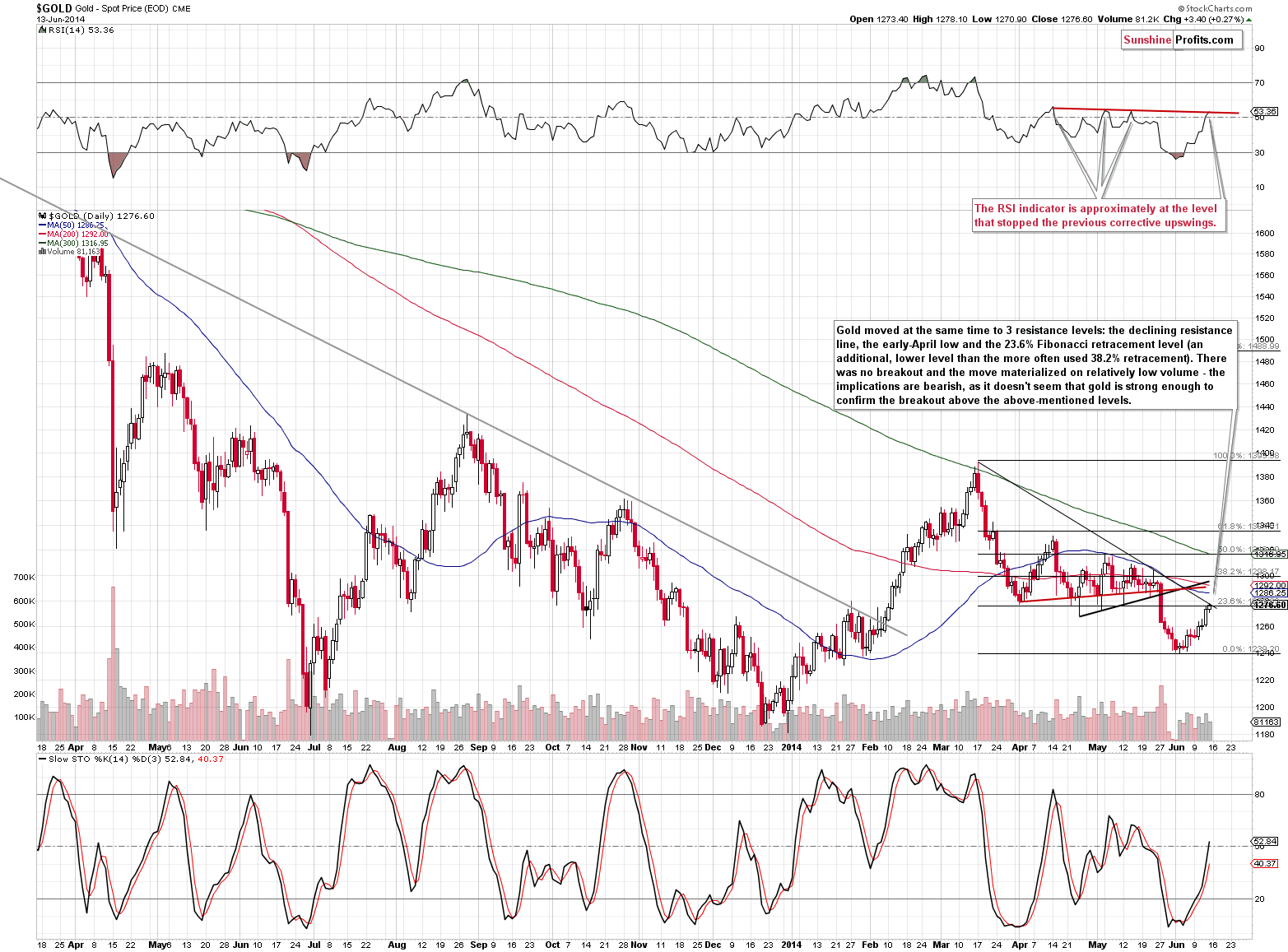The image size is (1288, 952).
Task: Click the 90 RSI axis label
Action: (1259, 49)
